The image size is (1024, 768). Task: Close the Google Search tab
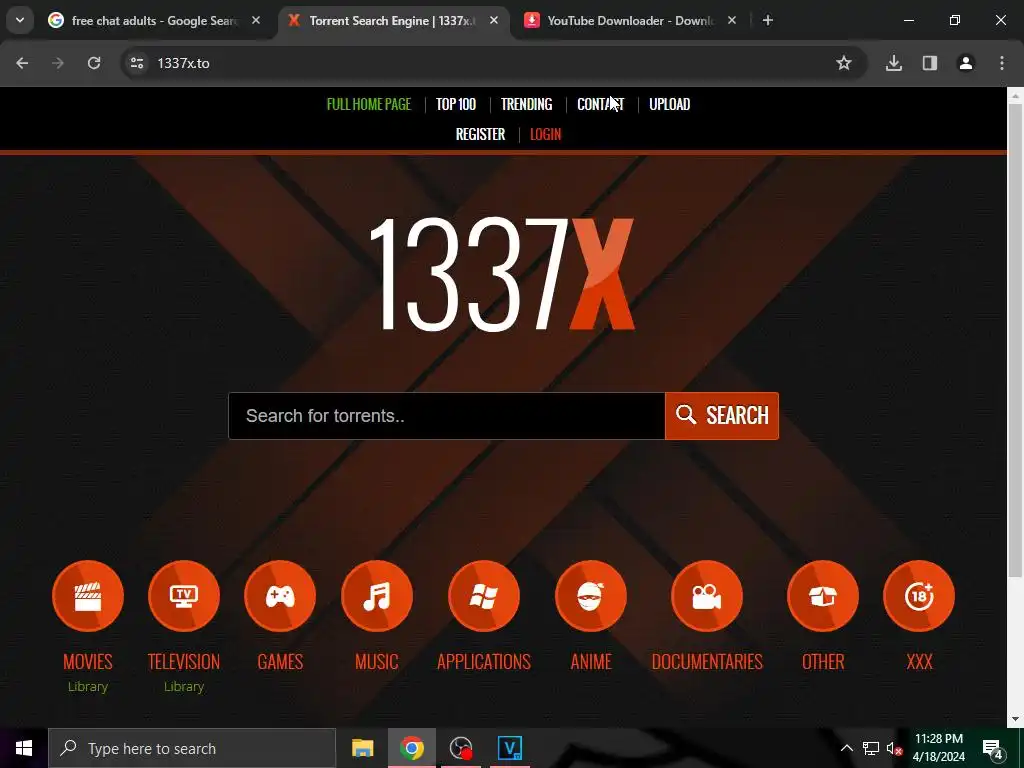coord(256,20)
